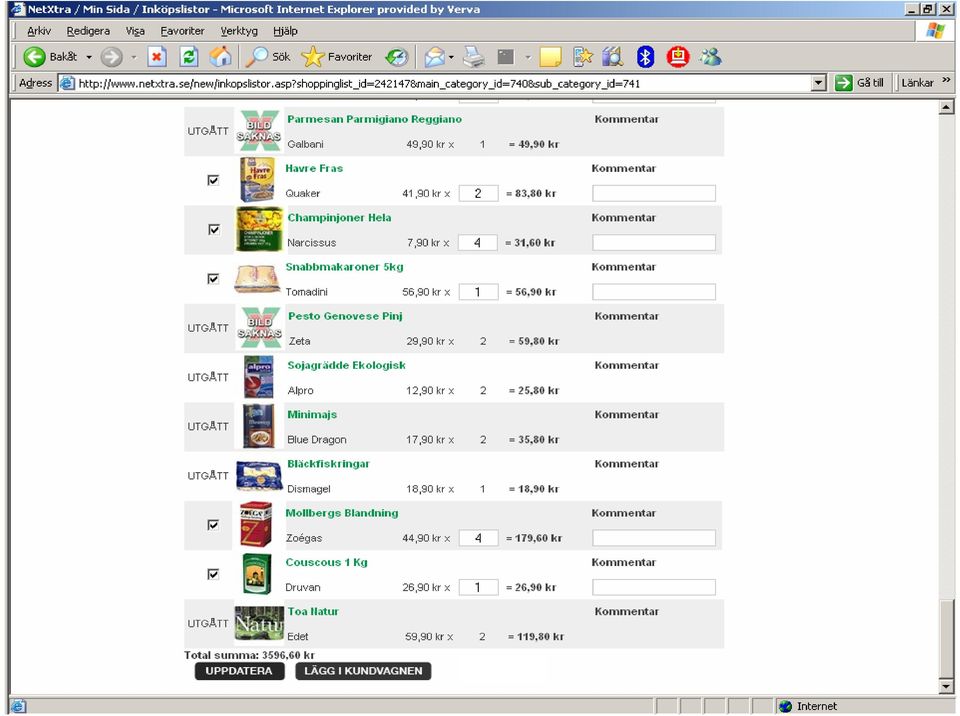Open the Research books icon
The width and height of the screenshot is (960, 716).
click(x=612, y=57)
